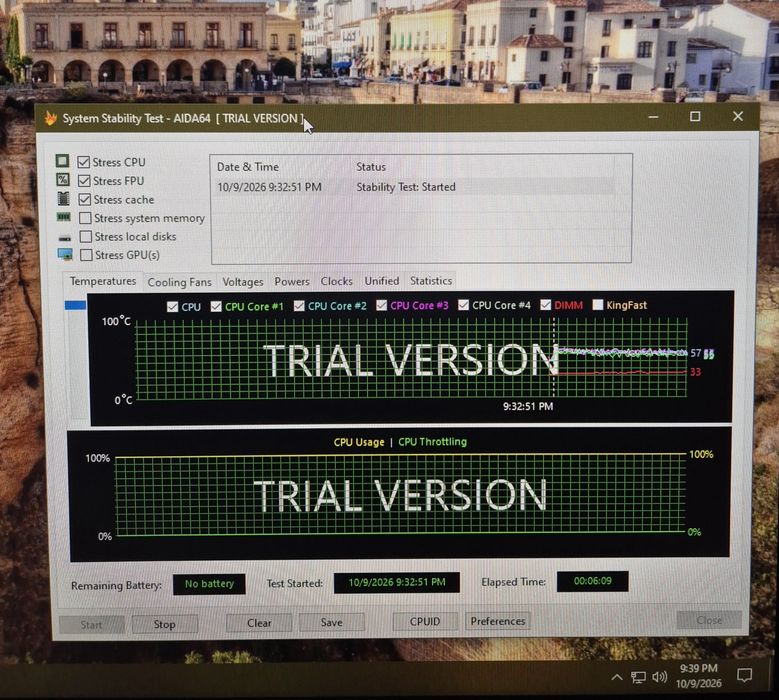The height and width of the screenshot is (700, 779).
Task: Click the chip icon beside Stress cache
Action: [x=64, y=198]
